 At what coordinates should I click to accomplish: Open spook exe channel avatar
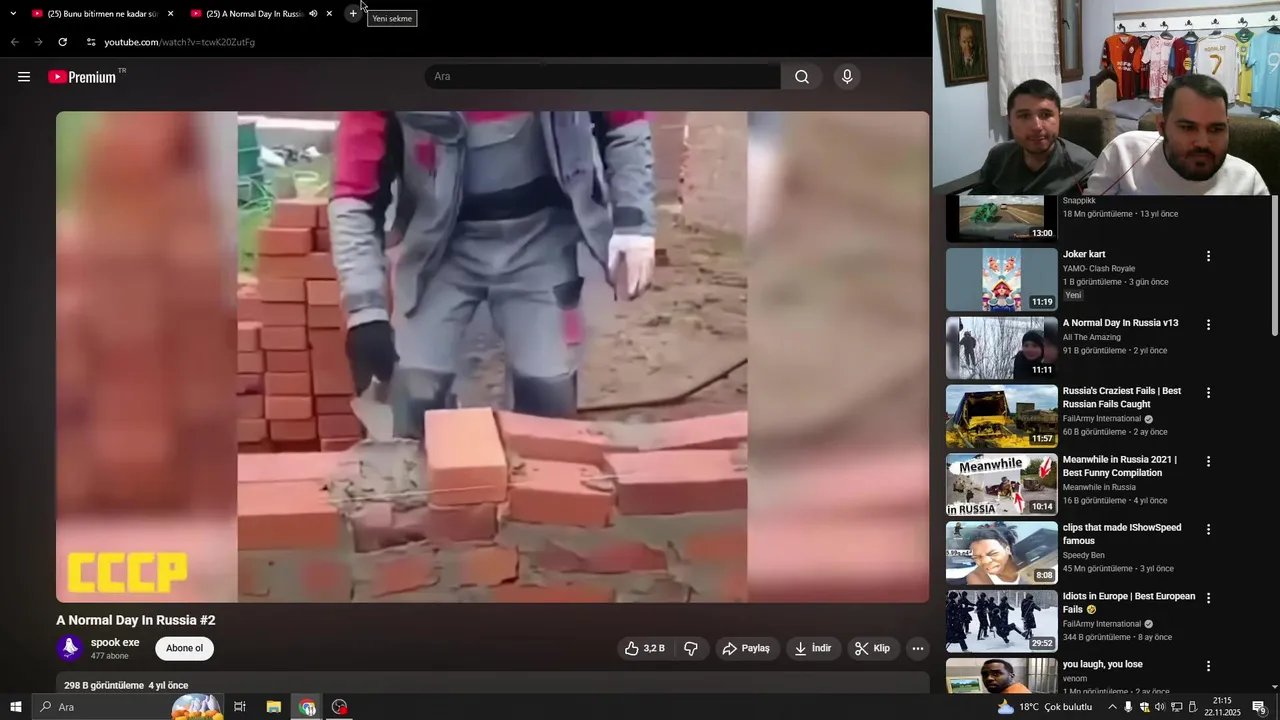click(70, 648)
